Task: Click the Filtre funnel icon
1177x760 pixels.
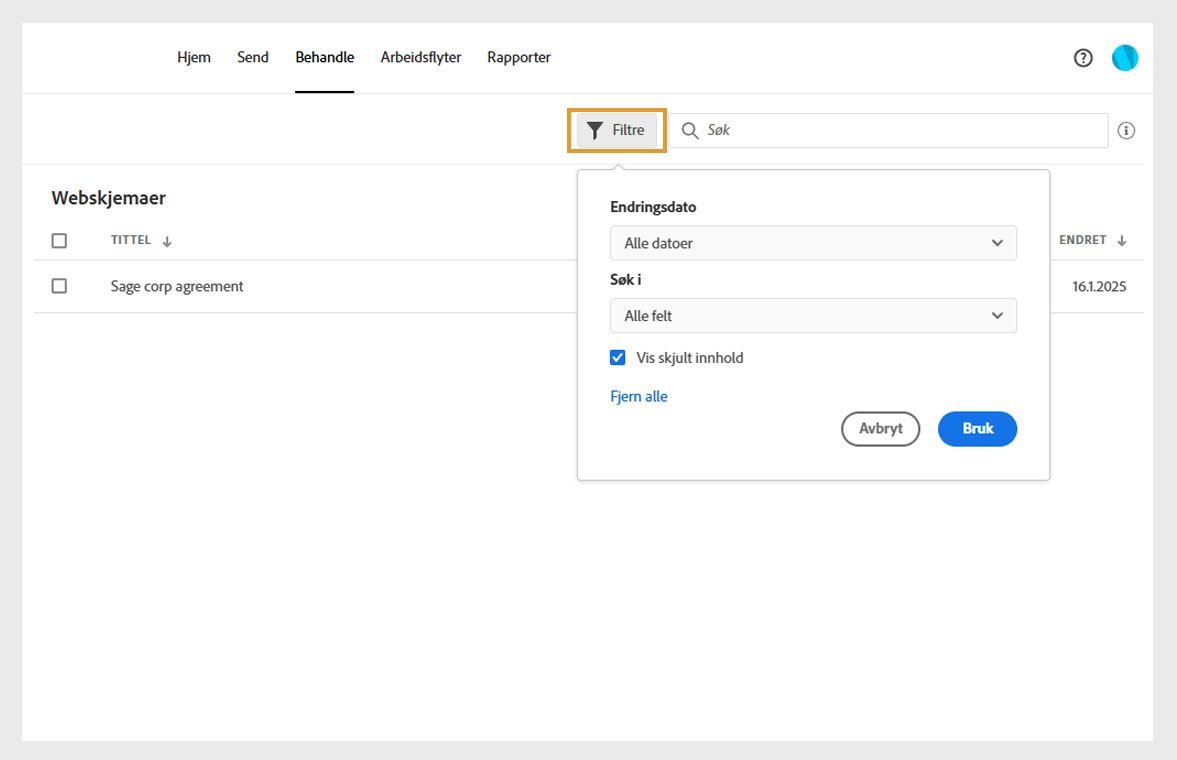Action: 597,129
